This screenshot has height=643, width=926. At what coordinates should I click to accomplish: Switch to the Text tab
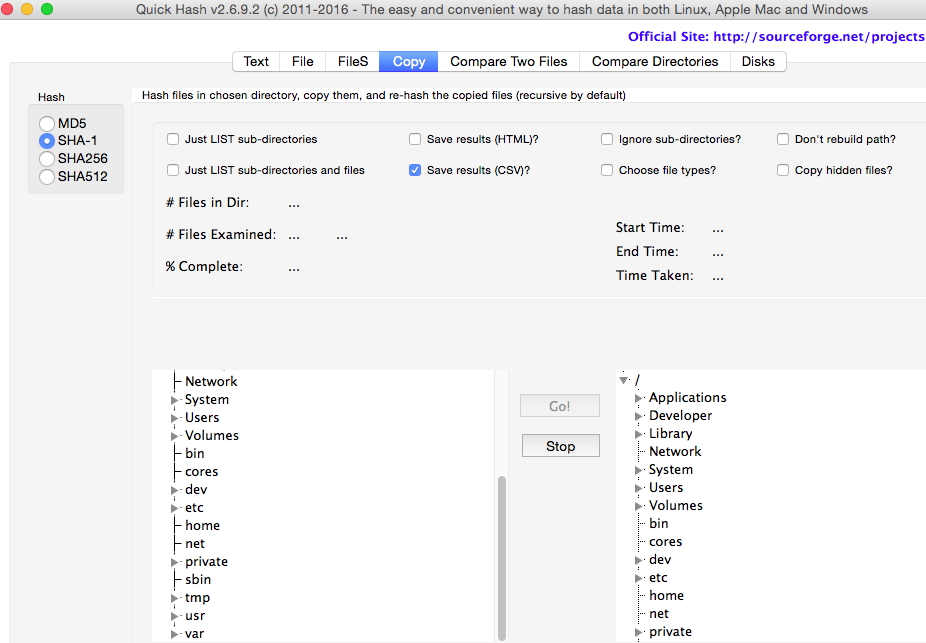256,62
